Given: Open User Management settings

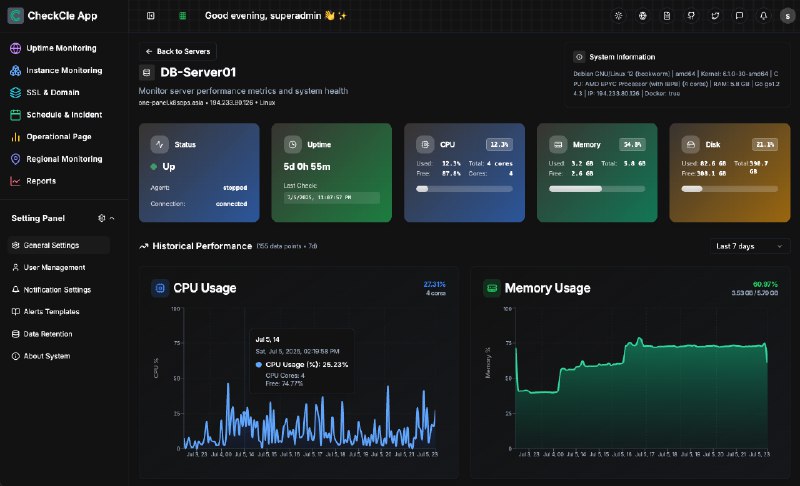Looking at the screenshot, I should coord(54,267).
